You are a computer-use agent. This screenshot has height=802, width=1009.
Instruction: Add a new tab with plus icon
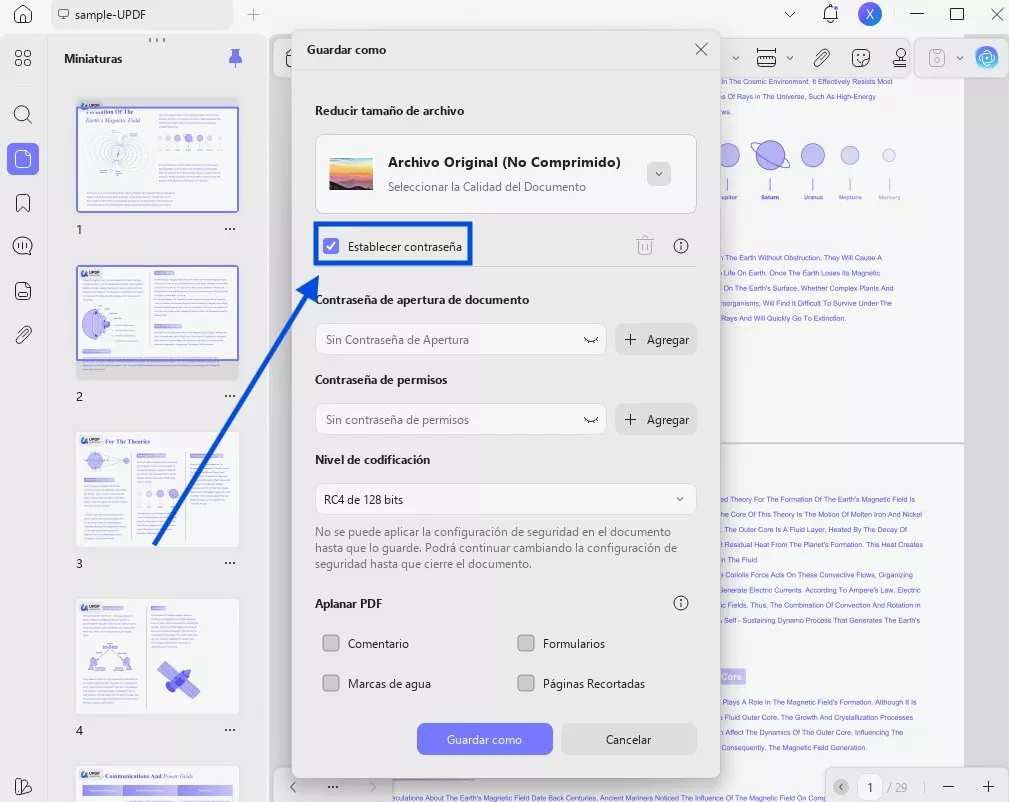tap(254, 14)
